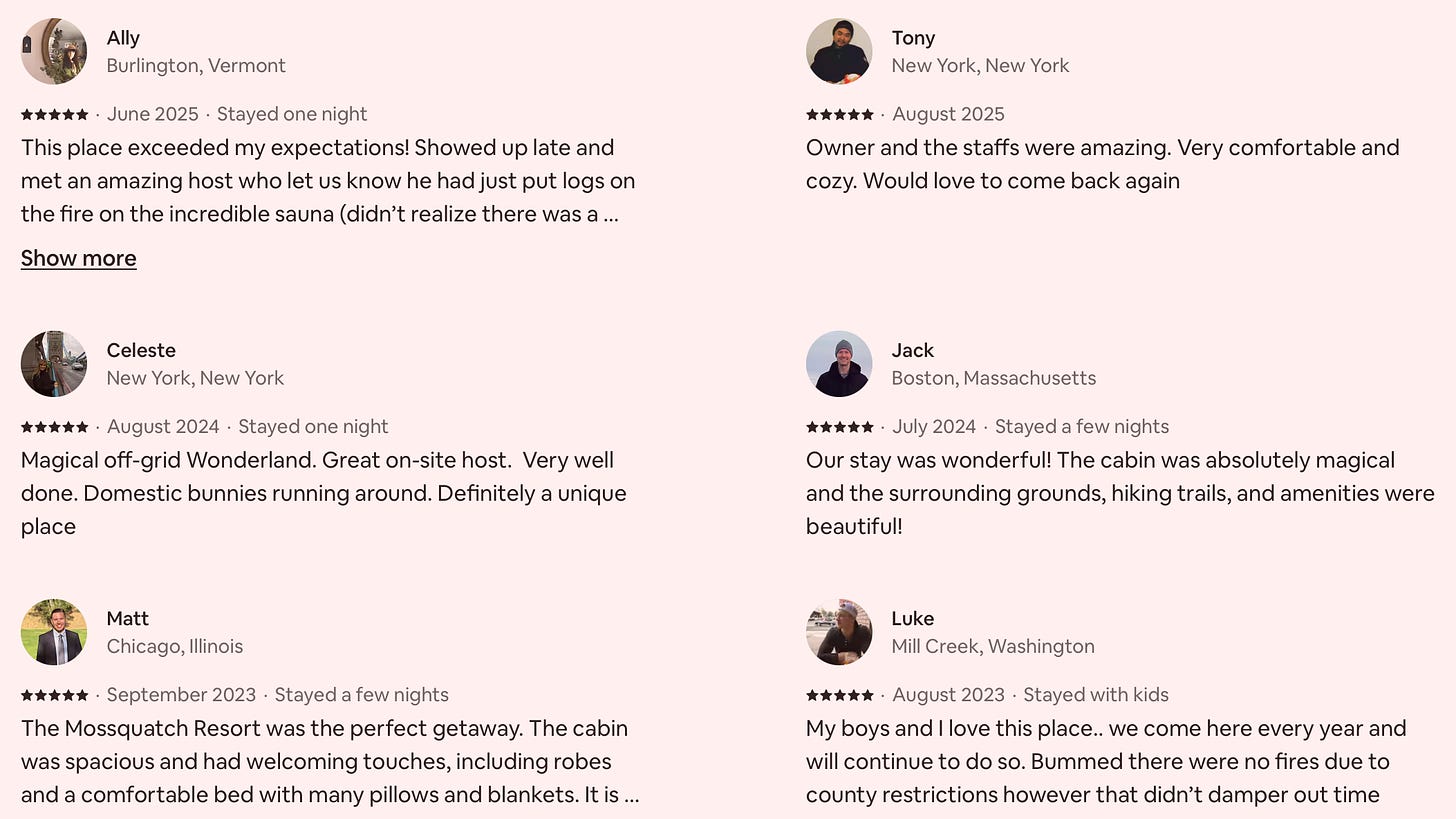Open Matt's profile photo

click(54, 632)
